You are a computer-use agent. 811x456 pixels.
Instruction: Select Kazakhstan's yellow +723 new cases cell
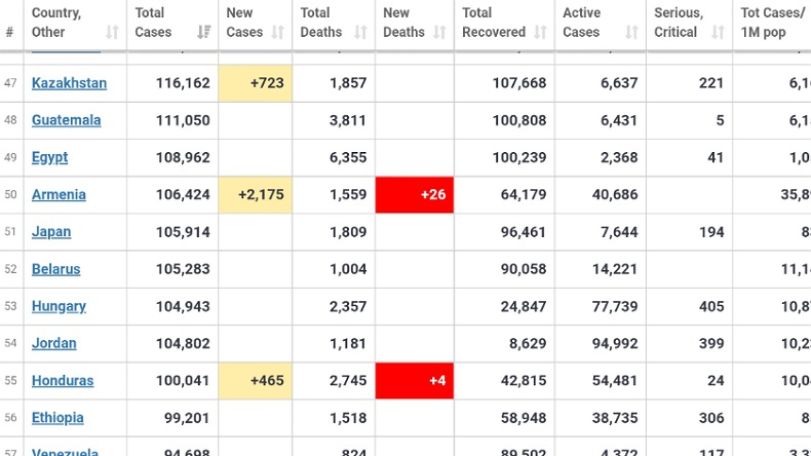click(256, 83)
